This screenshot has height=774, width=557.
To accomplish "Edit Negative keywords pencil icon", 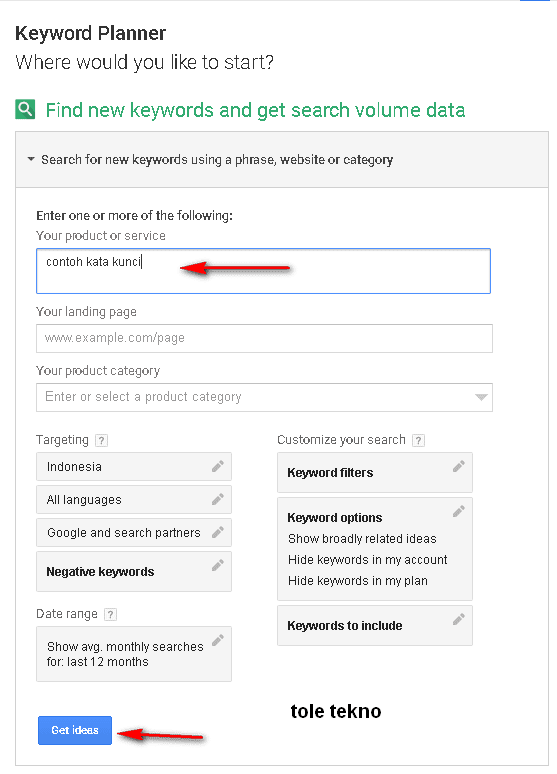I will [x=218, y=565].
